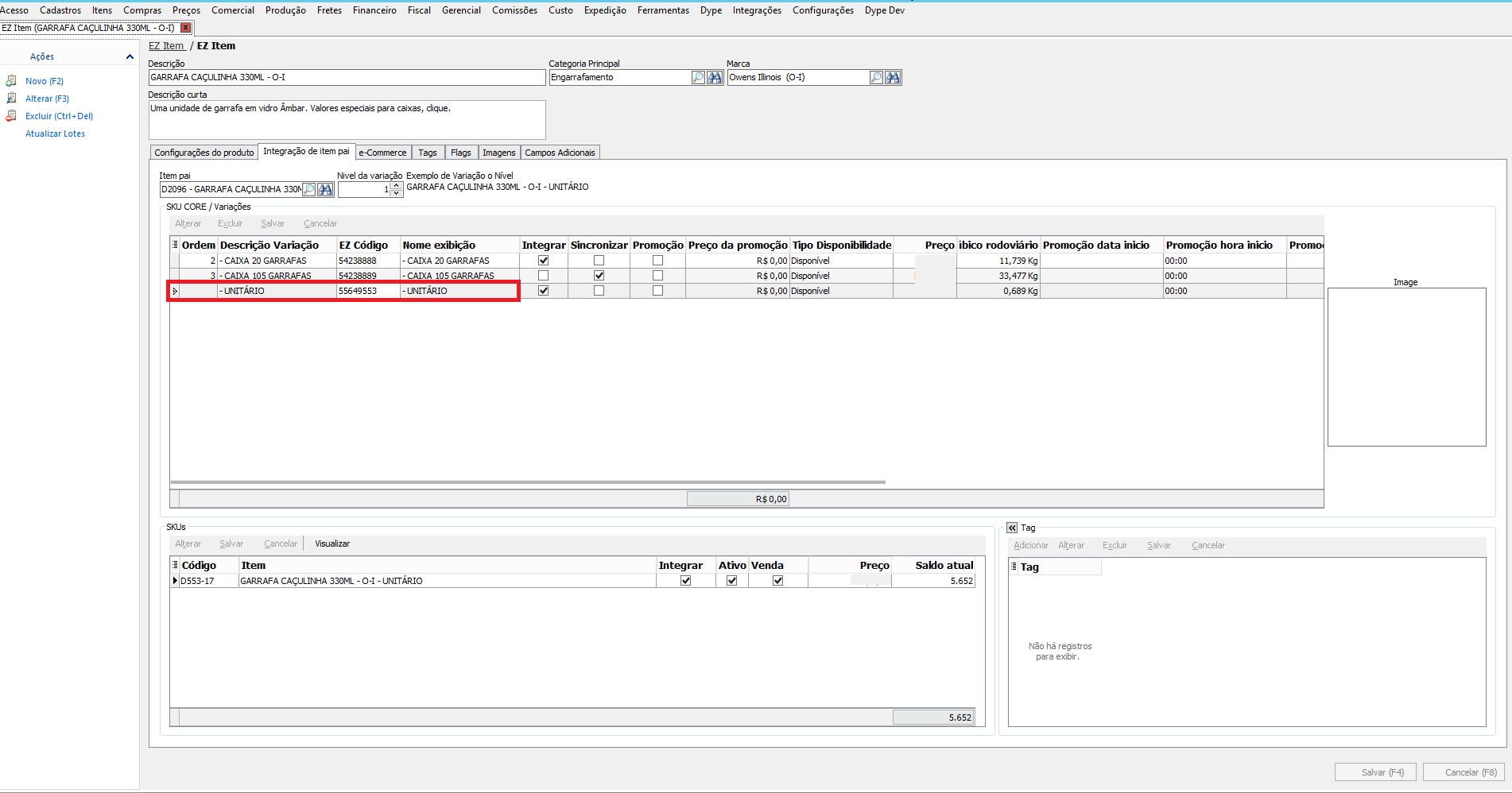The image size is (1512, 793).
Task: Close the EZ Item document tab
Action: pyautogui.click(x=186, y=28)
